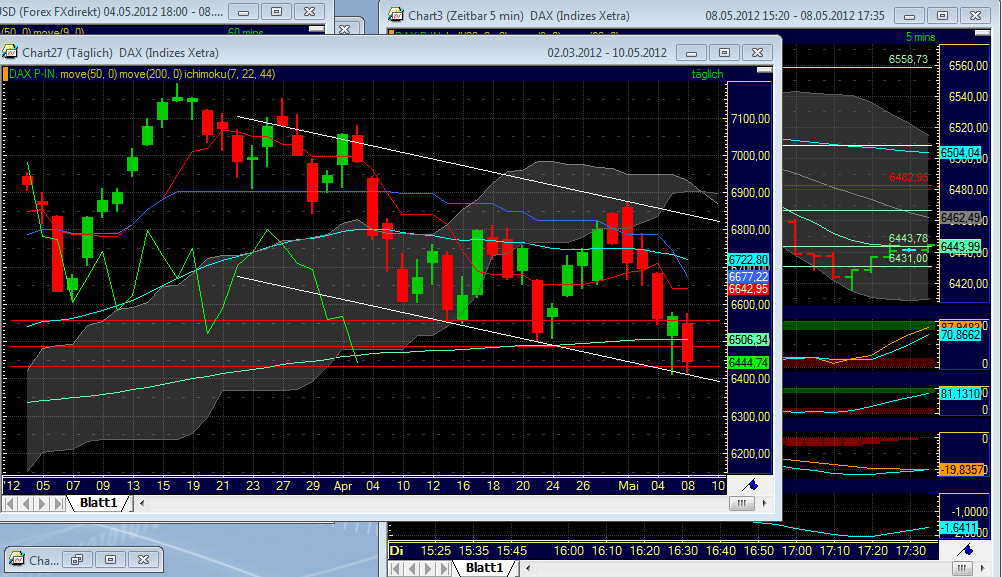1002x577 pixels.
Task: Click cyan value tag -1,6411
Action: pyautogui.click(x=959, y=528)
